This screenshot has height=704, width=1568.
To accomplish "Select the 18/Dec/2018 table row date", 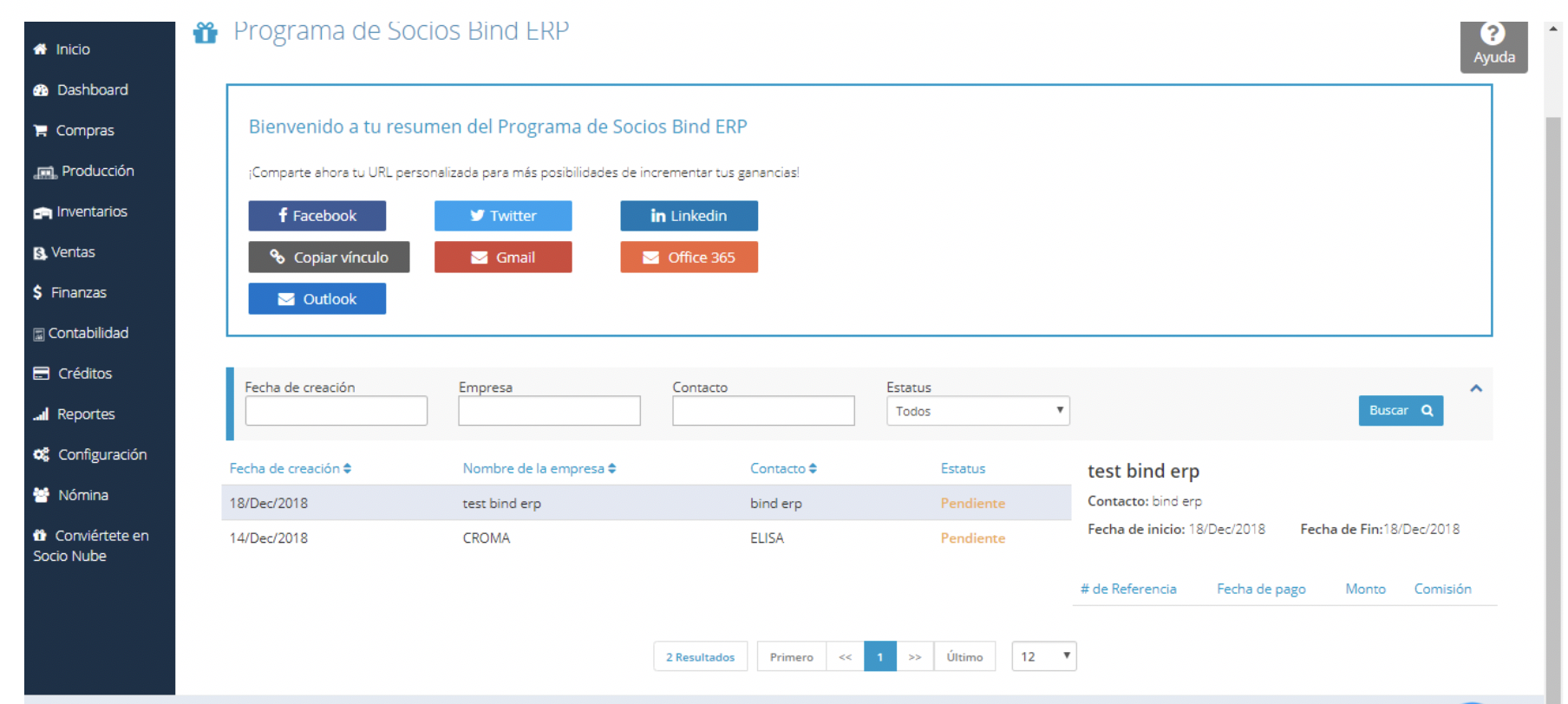I will pyautogui.click(x=269, y=504).
